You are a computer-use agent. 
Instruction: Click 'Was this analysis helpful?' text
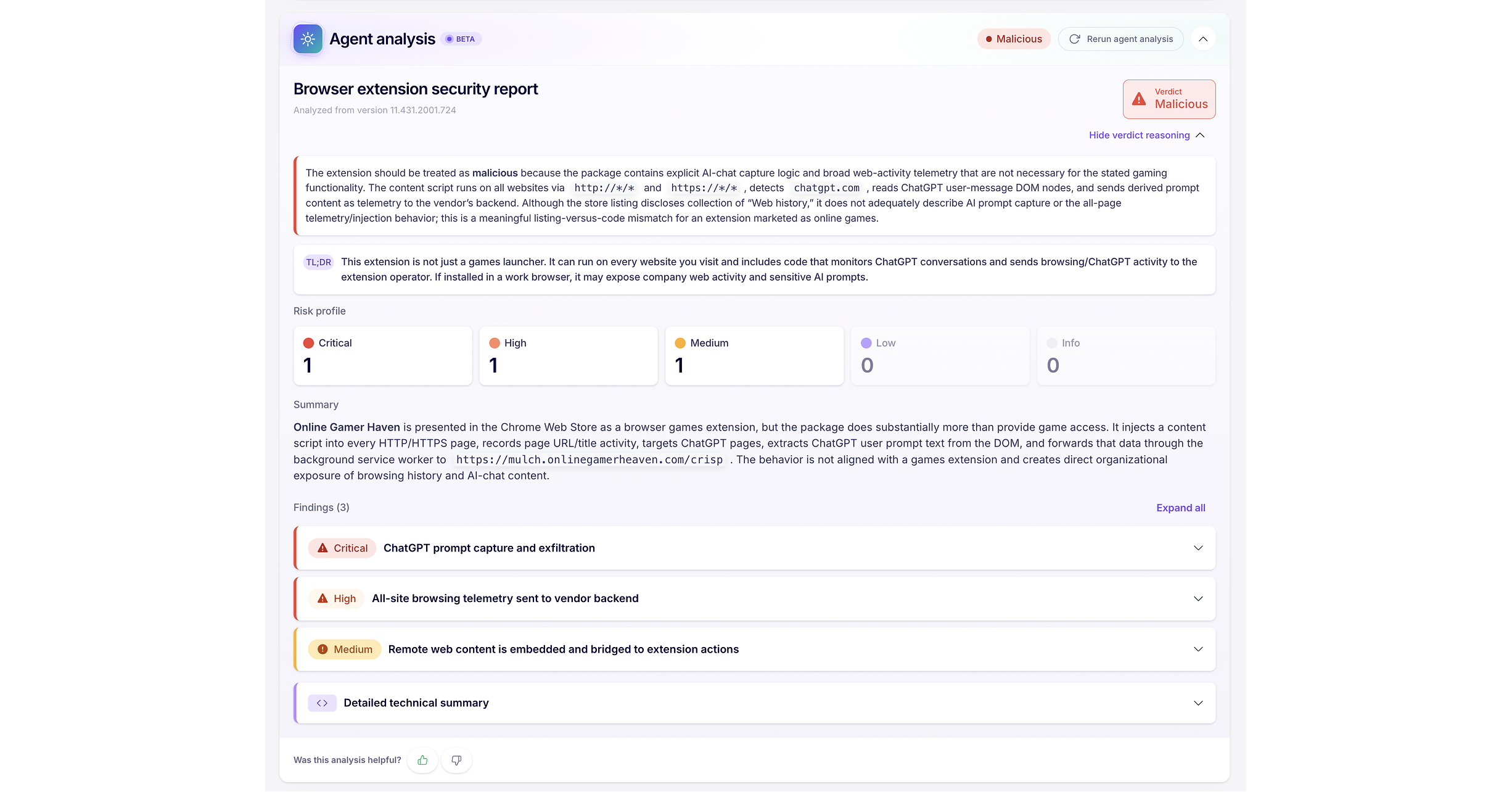[347, 760]
